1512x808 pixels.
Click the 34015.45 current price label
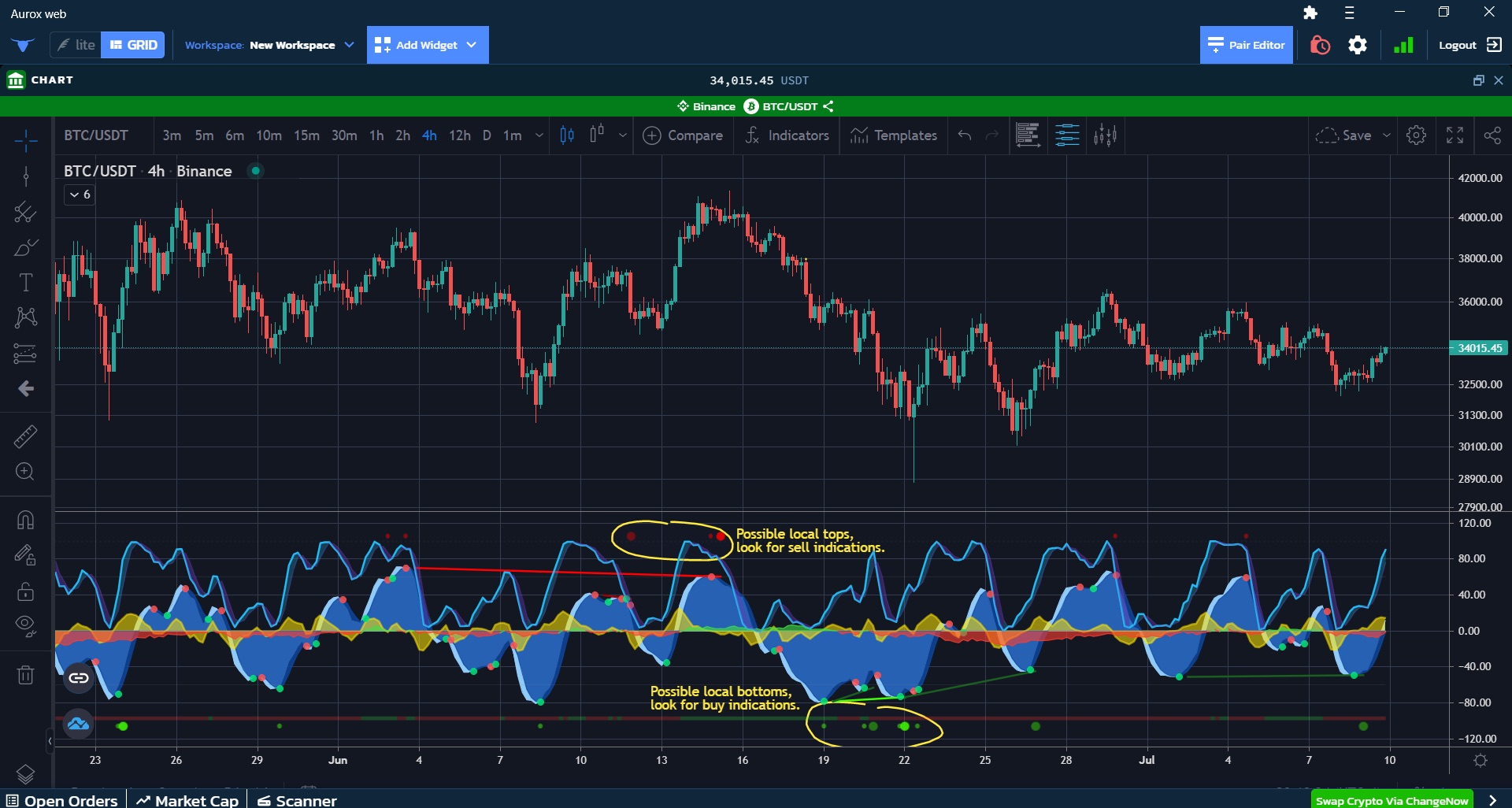pos(1478,348)
